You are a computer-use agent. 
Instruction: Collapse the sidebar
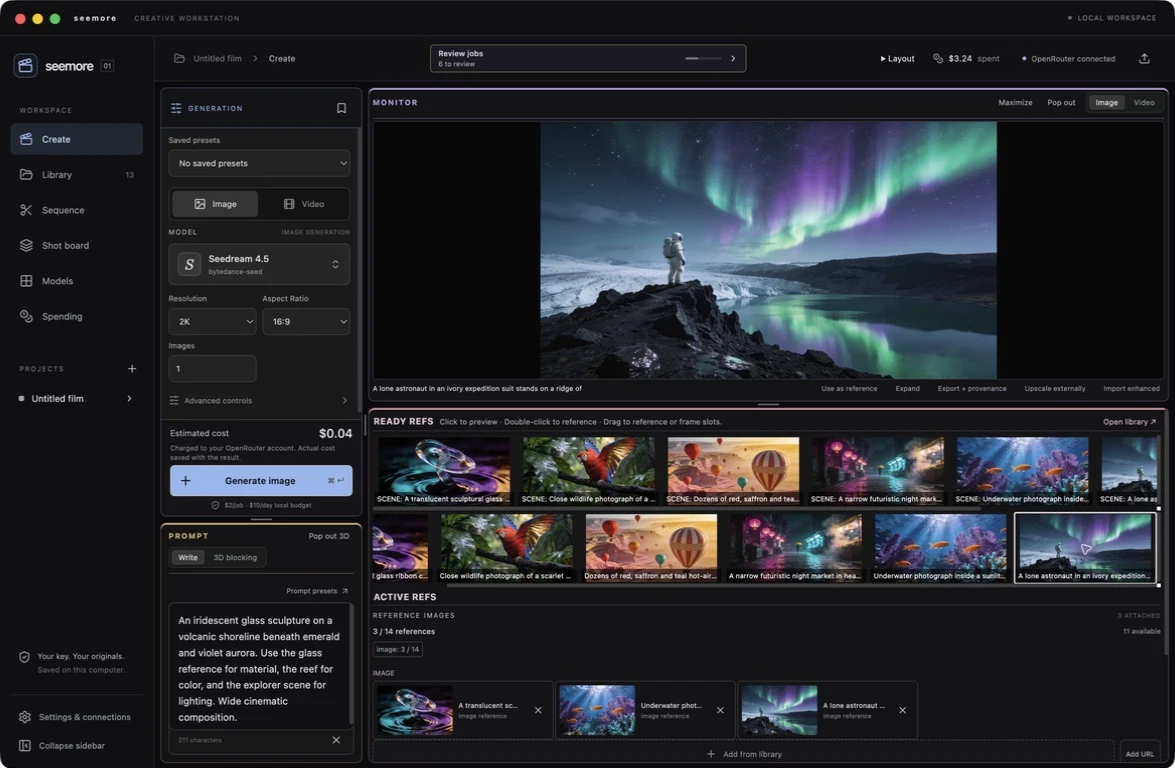62,746
